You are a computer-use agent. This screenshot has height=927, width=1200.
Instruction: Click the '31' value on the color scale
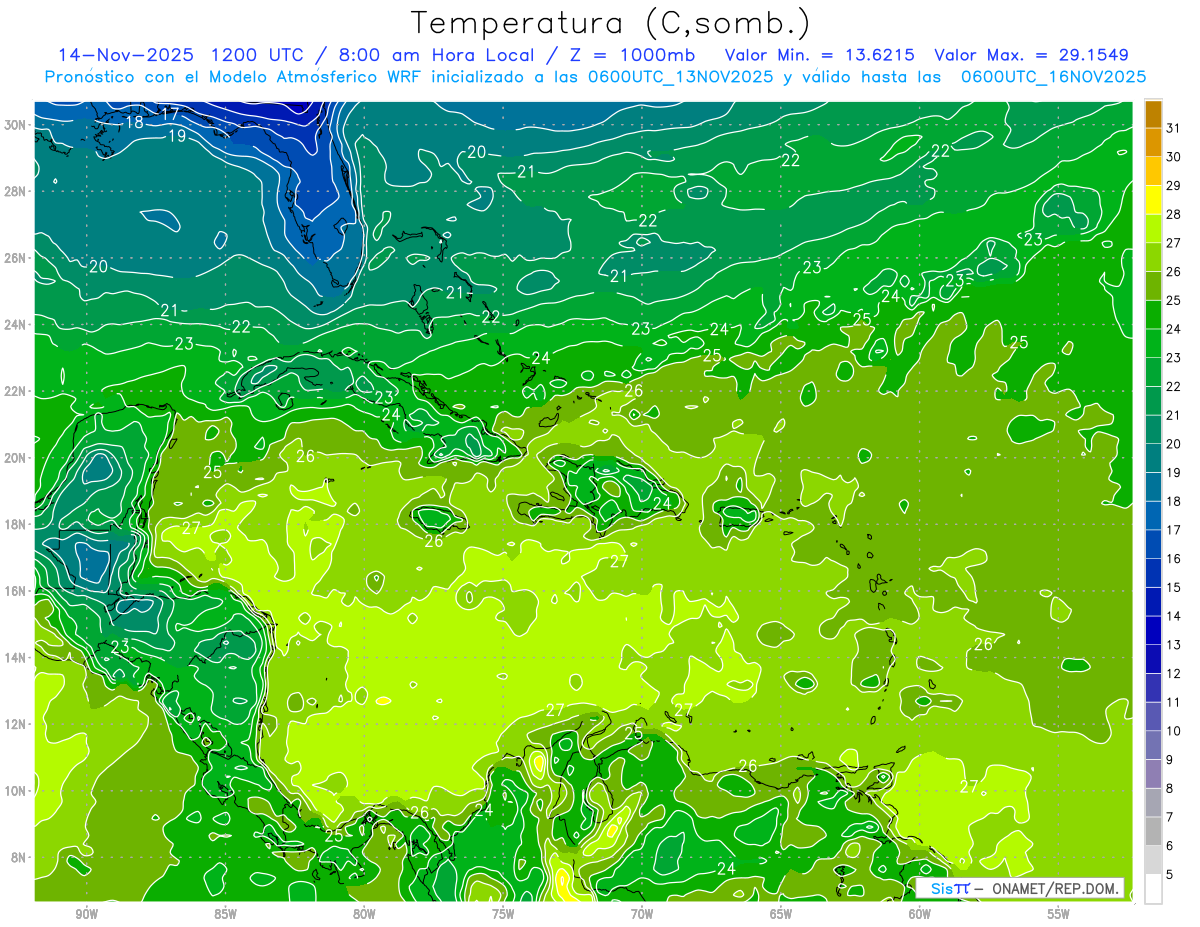click(1174, 127)
